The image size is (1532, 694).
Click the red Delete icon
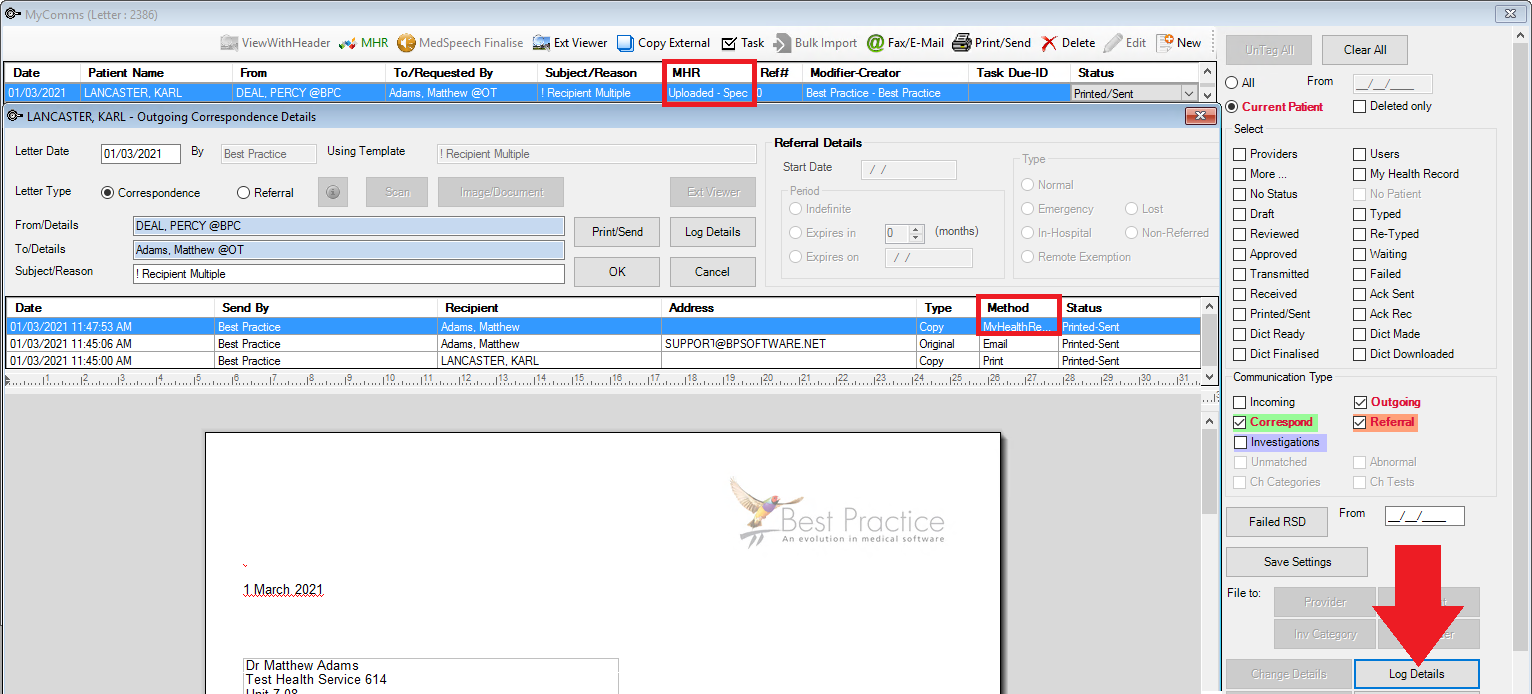[x=1048, y=43]
